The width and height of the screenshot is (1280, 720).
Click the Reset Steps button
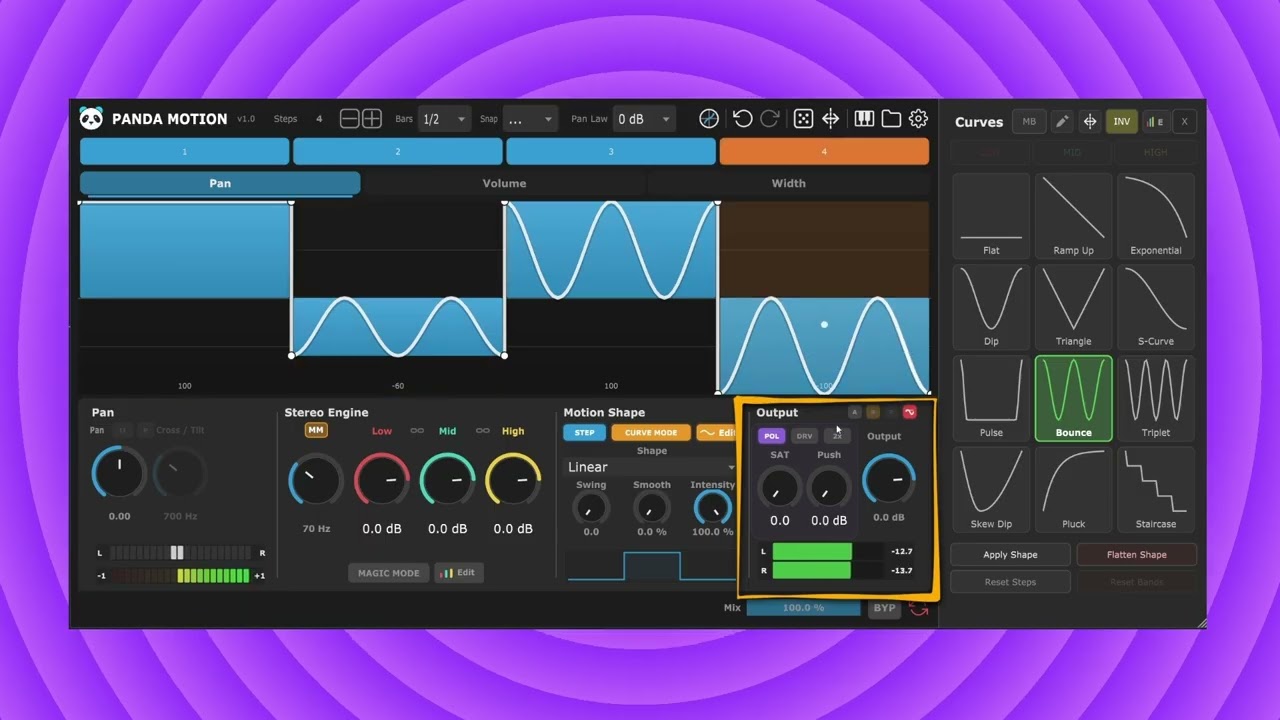1010,582
